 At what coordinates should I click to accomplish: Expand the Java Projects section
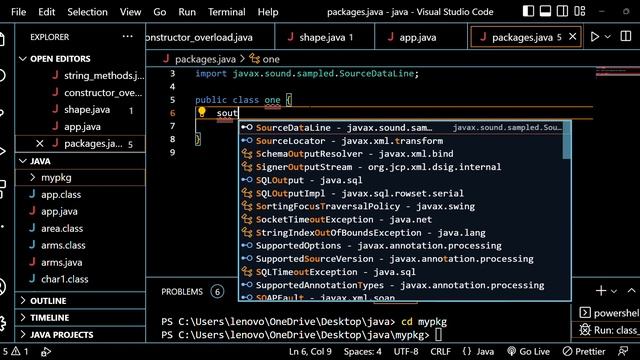pos(80,335)
